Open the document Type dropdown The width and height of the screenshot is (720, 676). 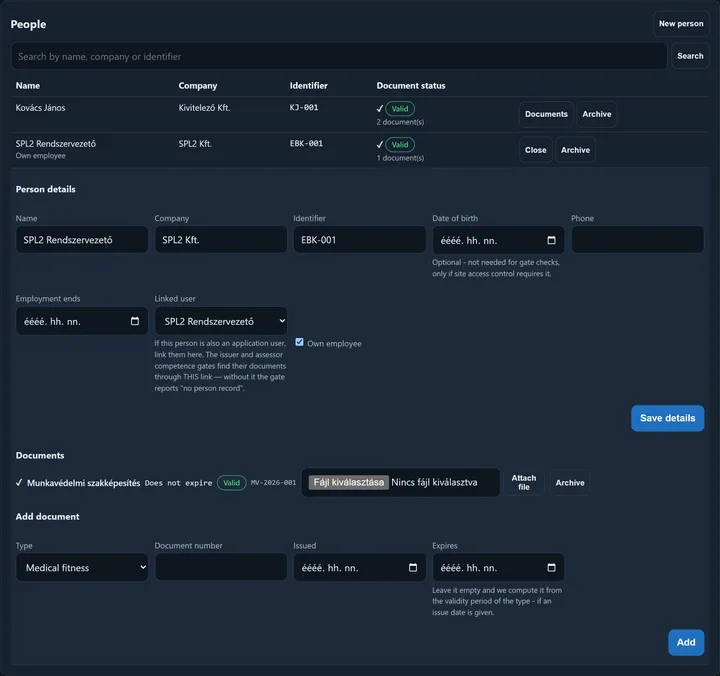(82, 568)
